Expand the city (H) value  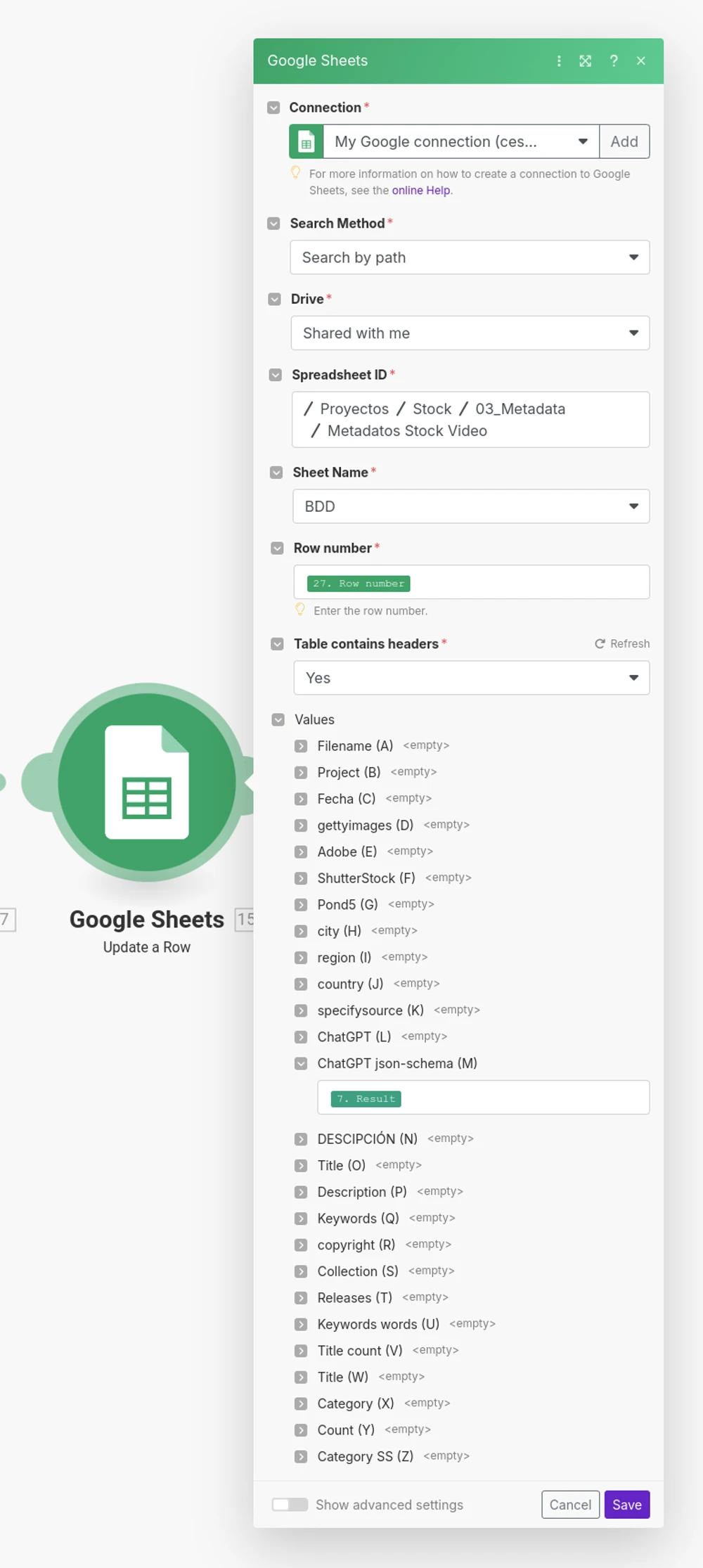pos(301,932)
